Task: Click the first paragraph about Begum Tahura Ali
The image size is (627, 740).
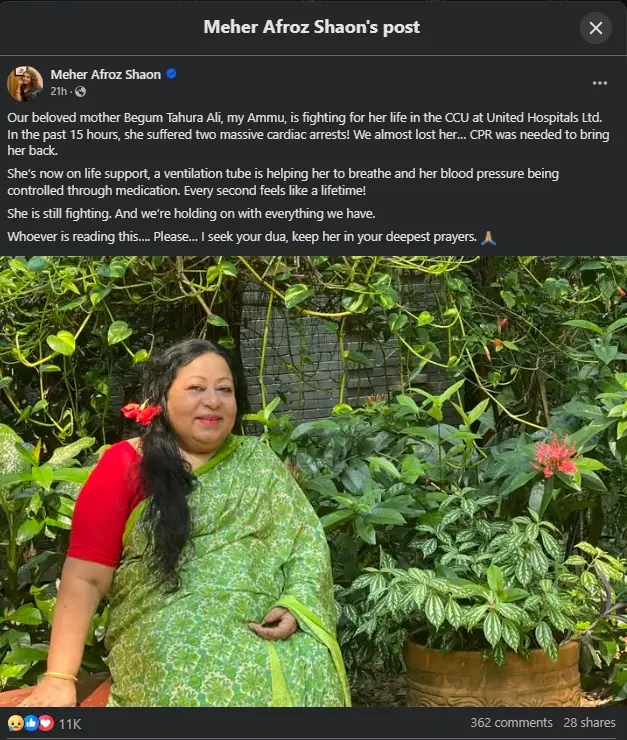Action: 308,134
